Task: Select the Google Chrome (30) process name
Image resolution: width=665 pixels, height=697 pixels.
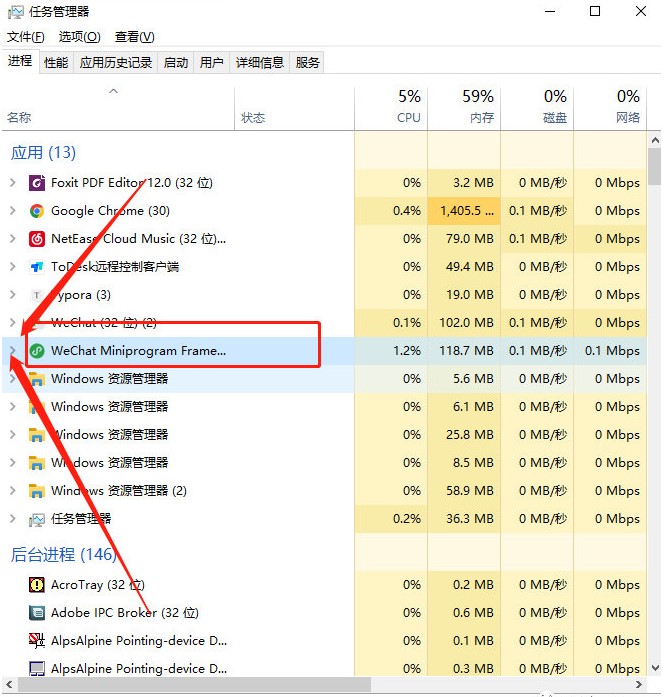Action: tap(111, 211)
